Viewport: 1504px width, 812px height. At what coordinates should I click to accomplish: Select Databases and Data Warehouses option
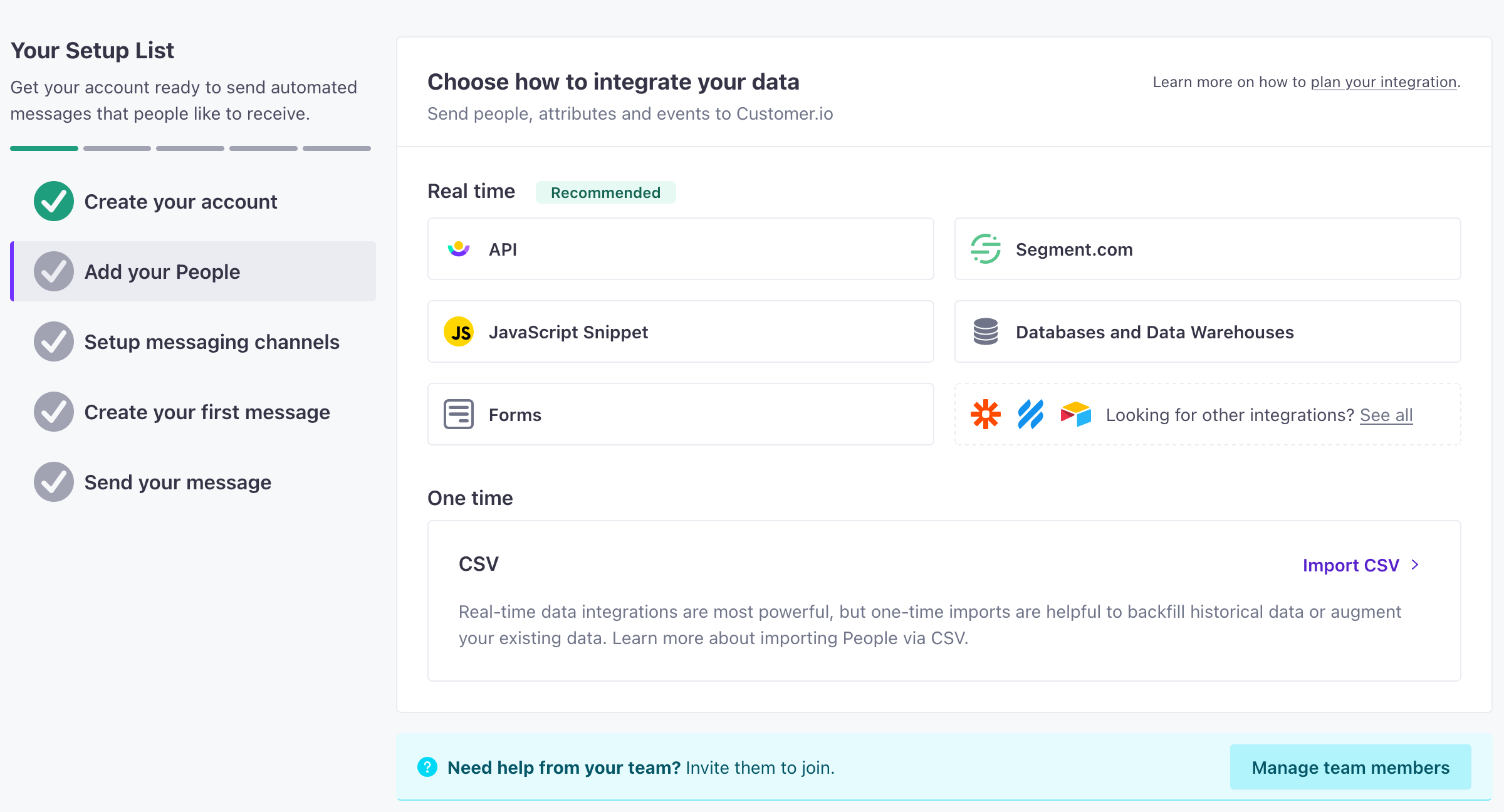click(1208, 331)
